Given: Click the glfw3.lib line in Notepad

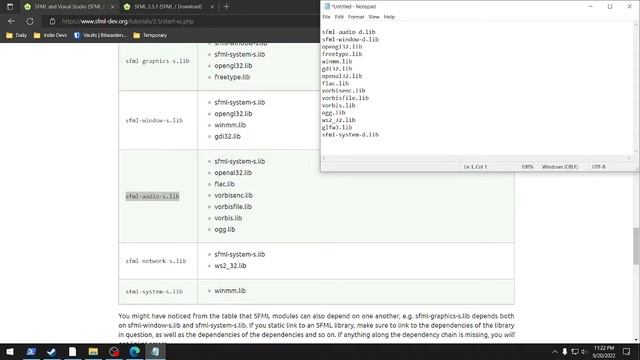Looking at the screenshot, I should (x=337, y=127).
